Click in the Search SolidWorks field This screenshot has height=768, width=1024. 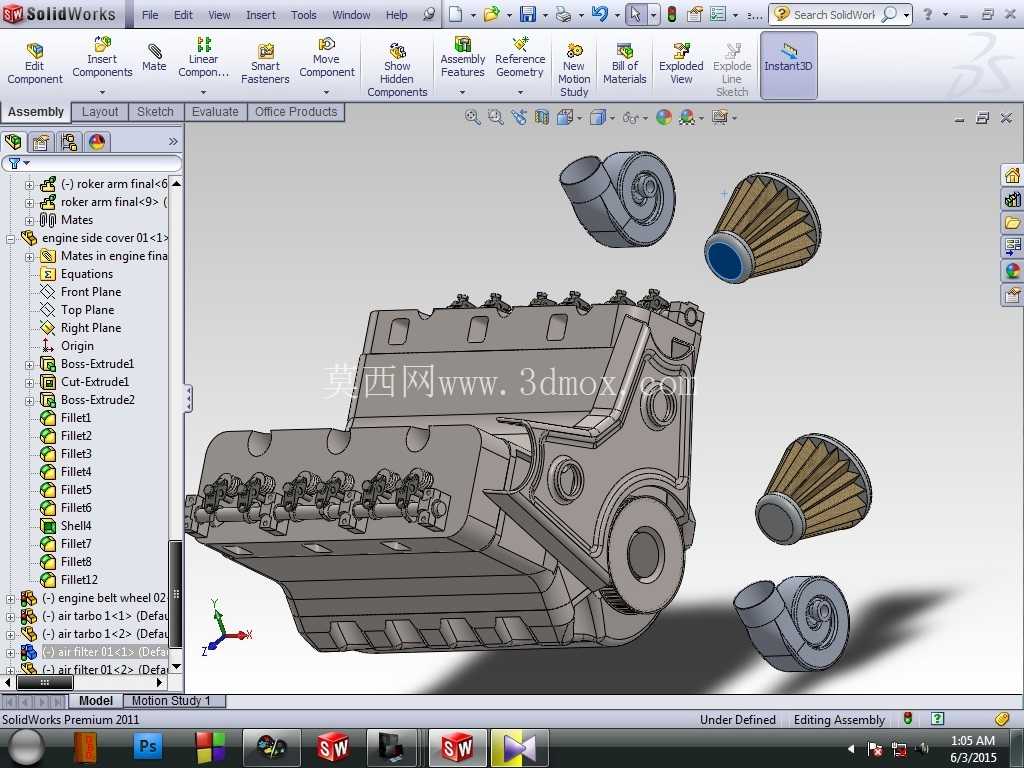click(834, 14)
